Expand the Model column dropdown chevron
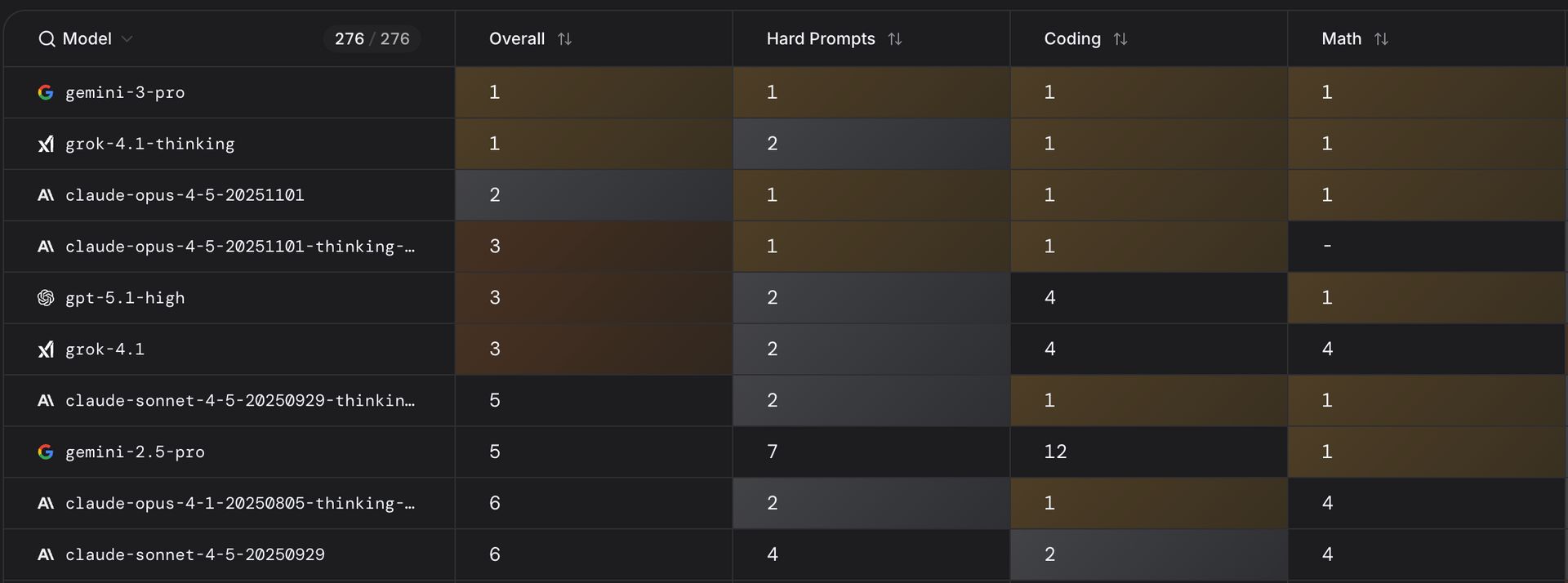The width and height of the screenshot is (1568, 583). pos(127,39)
